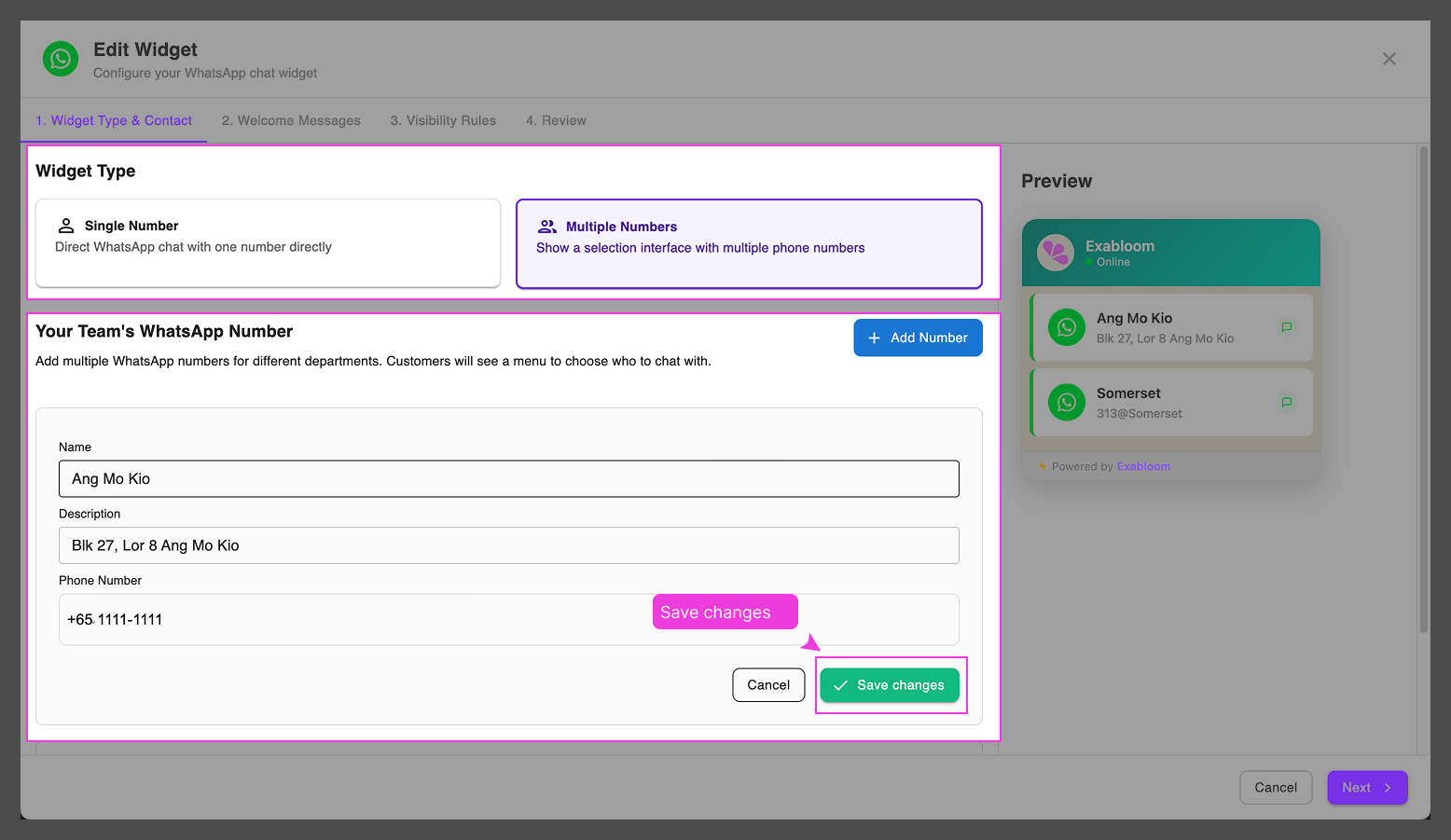
Task: Click the plus icon inside Add Number button
Action: pyautogui.click(x=874, y=337)
